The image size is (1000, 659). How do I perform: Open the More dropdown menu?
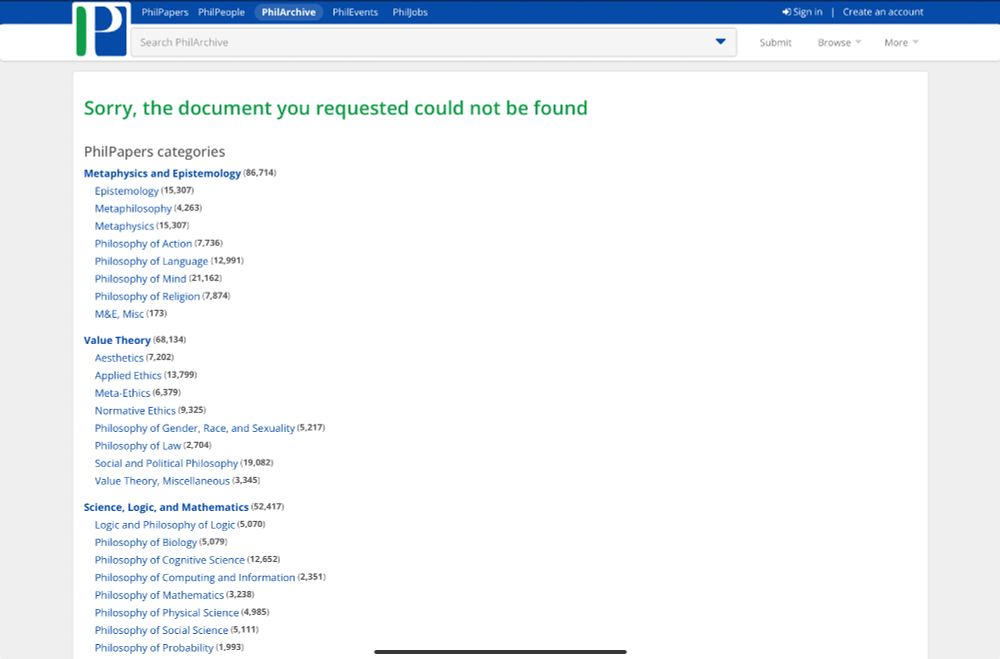tap(897, 42)
